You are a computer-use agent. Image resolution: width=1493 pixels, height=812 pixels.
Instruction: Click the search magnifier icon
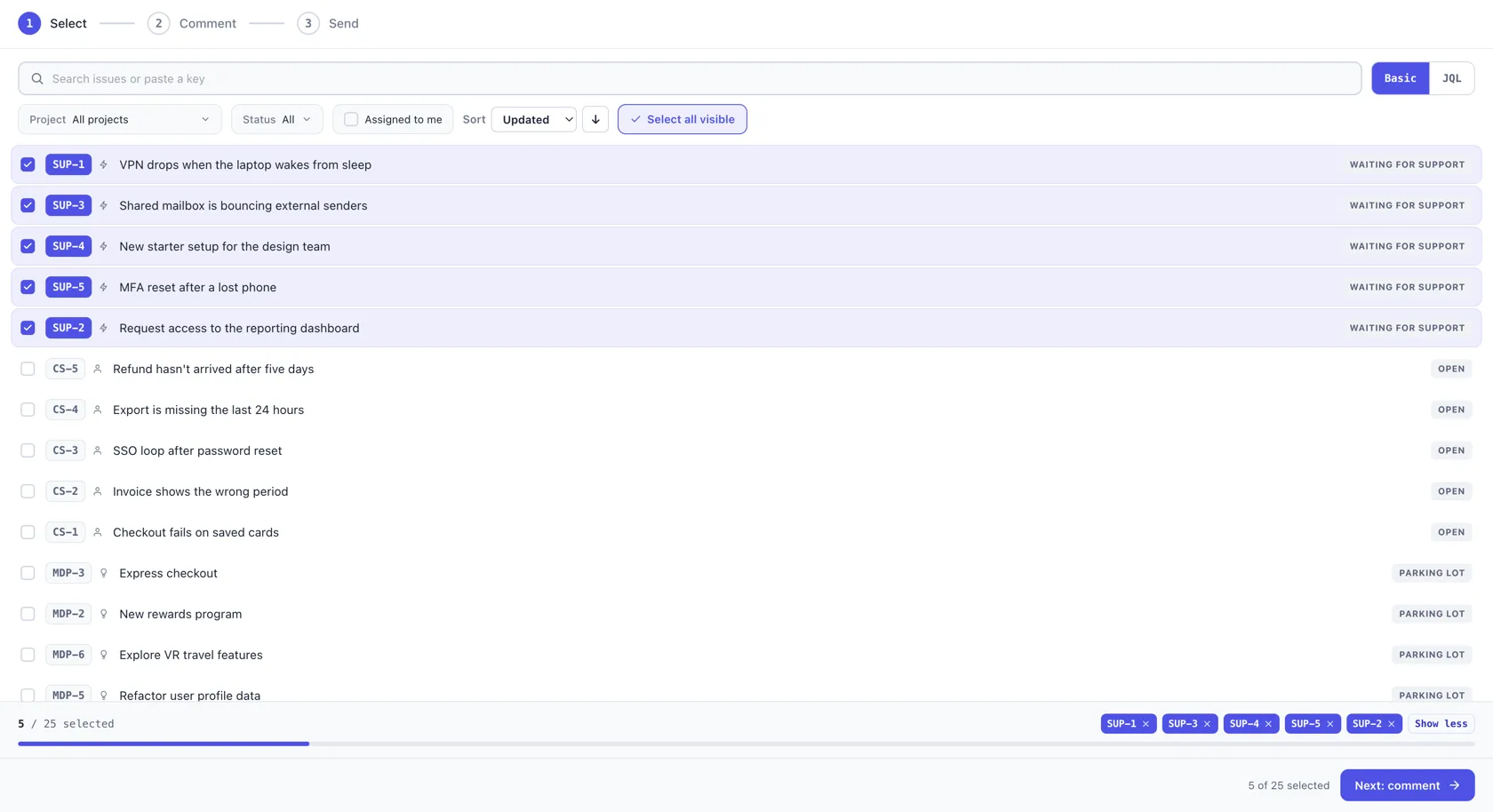point(37,78)
